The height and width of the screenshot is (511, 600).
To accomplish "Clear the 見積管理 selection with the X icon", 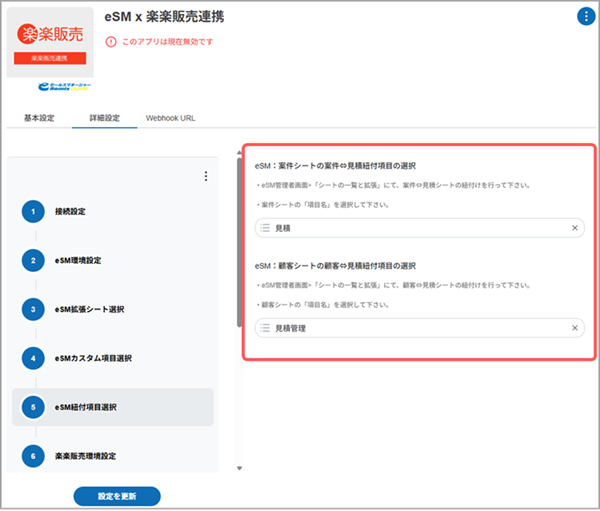I will pyautogui.click(x=575, y=328).
